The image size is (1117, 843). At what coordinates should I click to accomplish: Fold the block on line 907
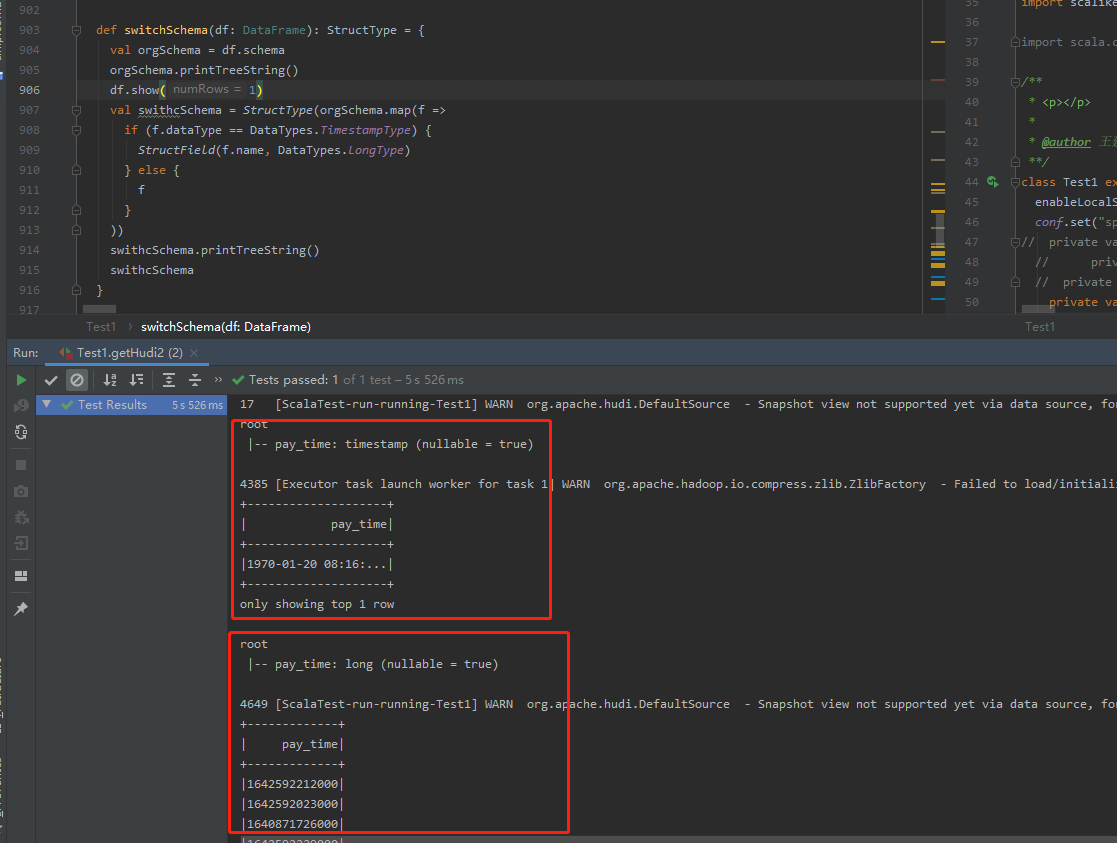(x=76, y=110)
